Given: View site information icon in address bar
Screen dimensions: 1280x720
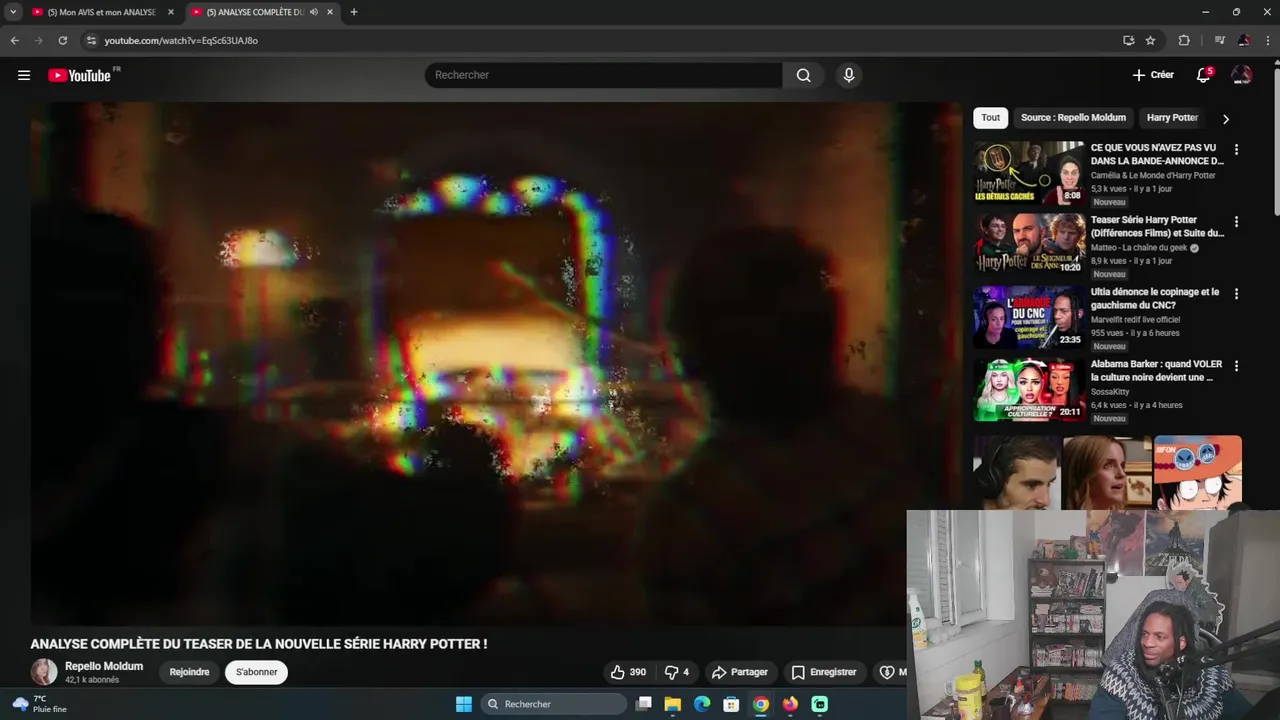Looking at the screenshot, I should pyautogui.click(x=91, y=40).
